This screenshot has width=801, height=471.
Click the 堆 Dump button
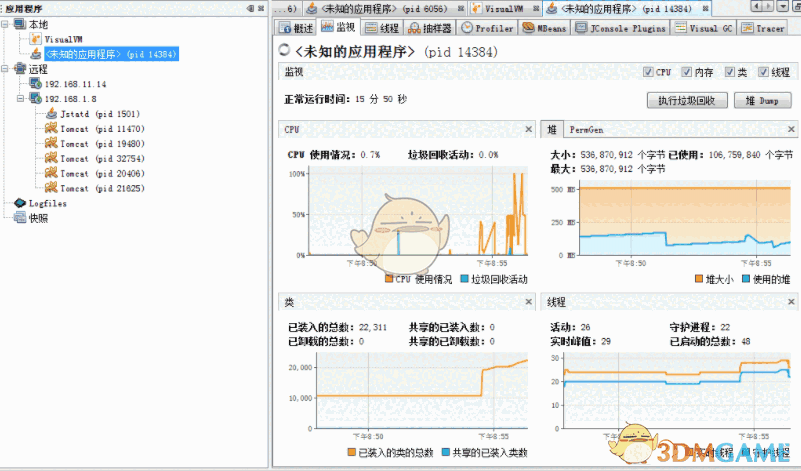[762, 101]
